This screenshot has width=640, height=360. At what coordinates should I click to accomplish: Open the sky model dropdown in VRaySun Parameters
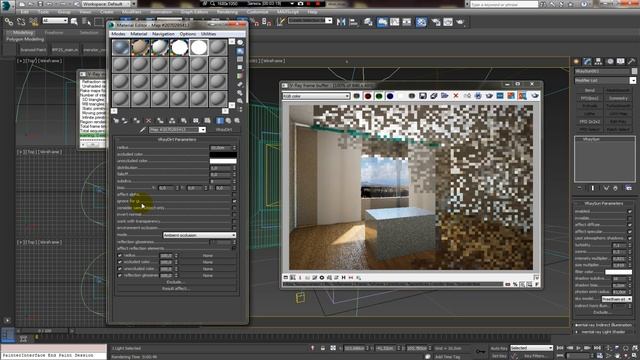(x=617, y=299)
